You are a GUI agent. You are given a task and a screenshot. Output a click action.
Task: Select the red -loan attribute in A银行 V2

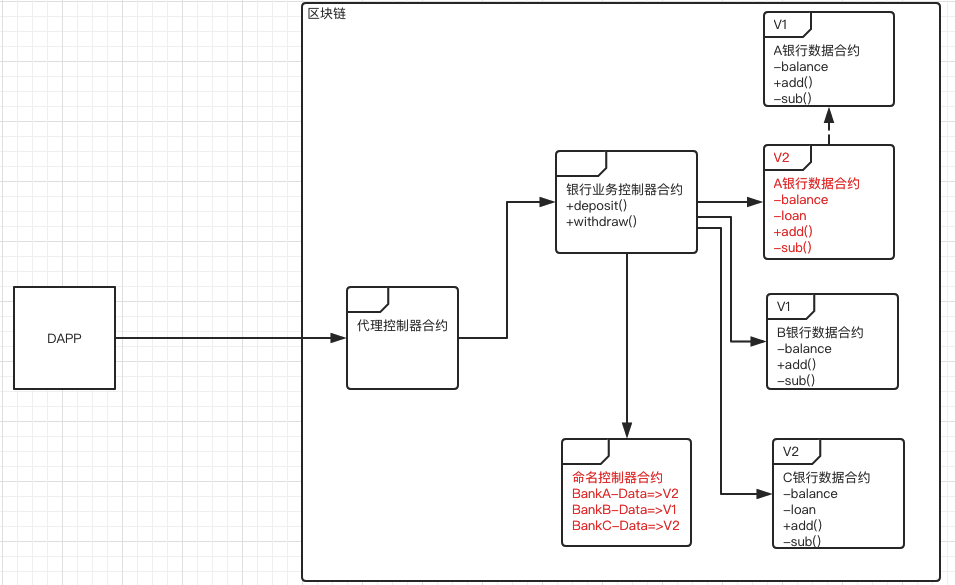coord(790,216)
